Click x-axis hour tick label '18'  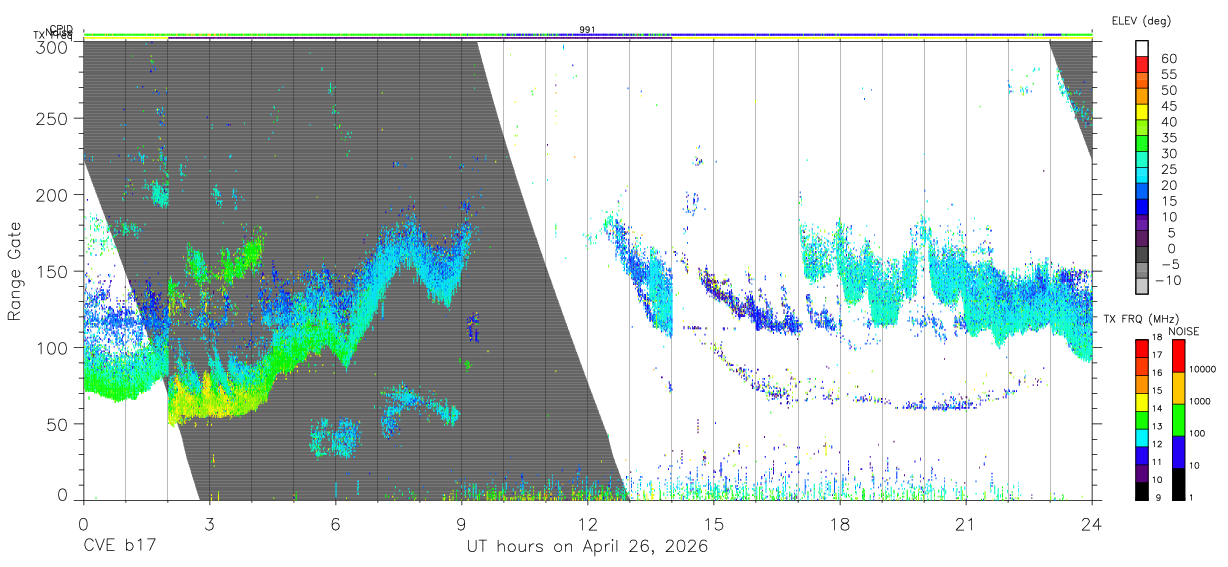pos(840,524)
